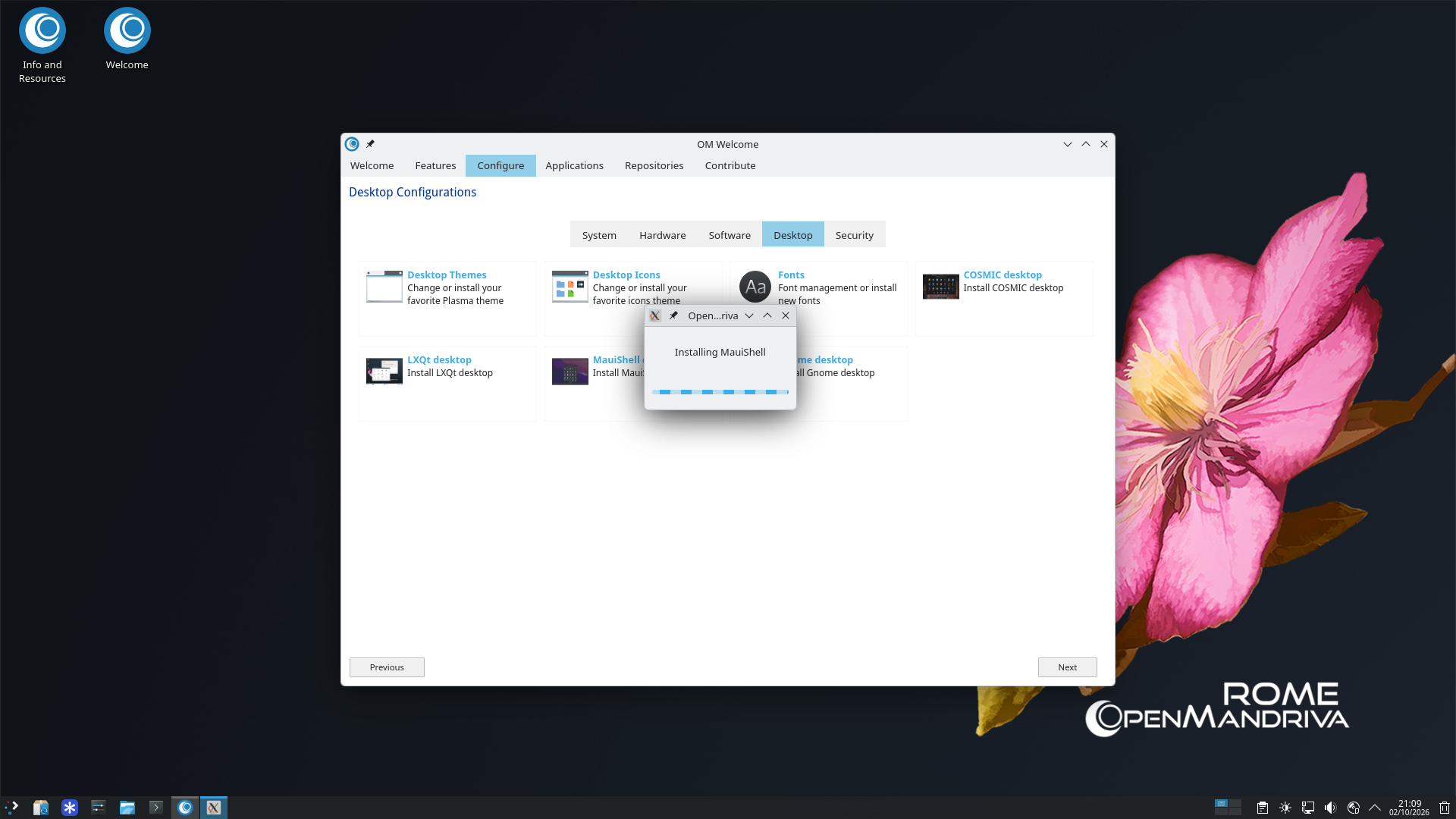
Task: Switch to the Security sub-tab
Action: tap(854, 235)
